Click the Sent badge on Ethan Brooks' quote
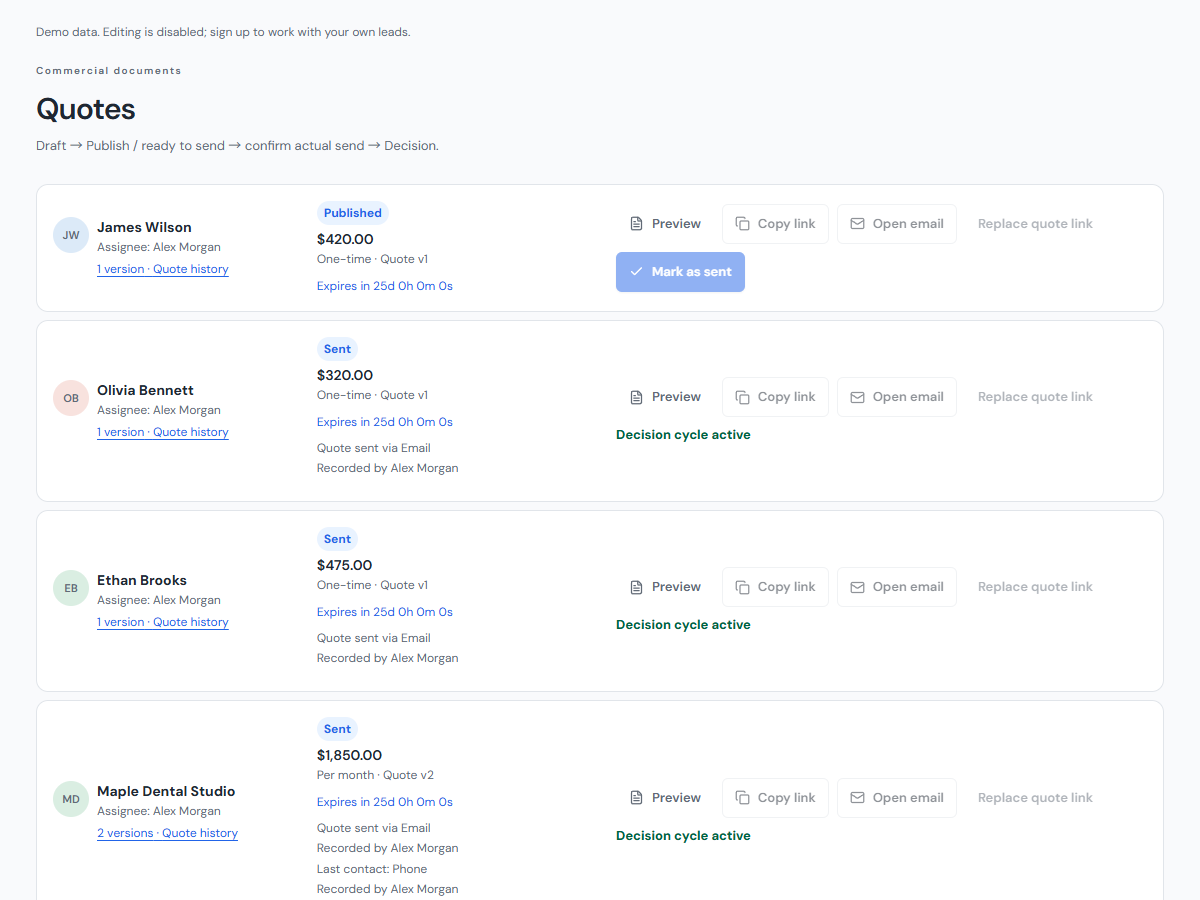 coord(337,539)
